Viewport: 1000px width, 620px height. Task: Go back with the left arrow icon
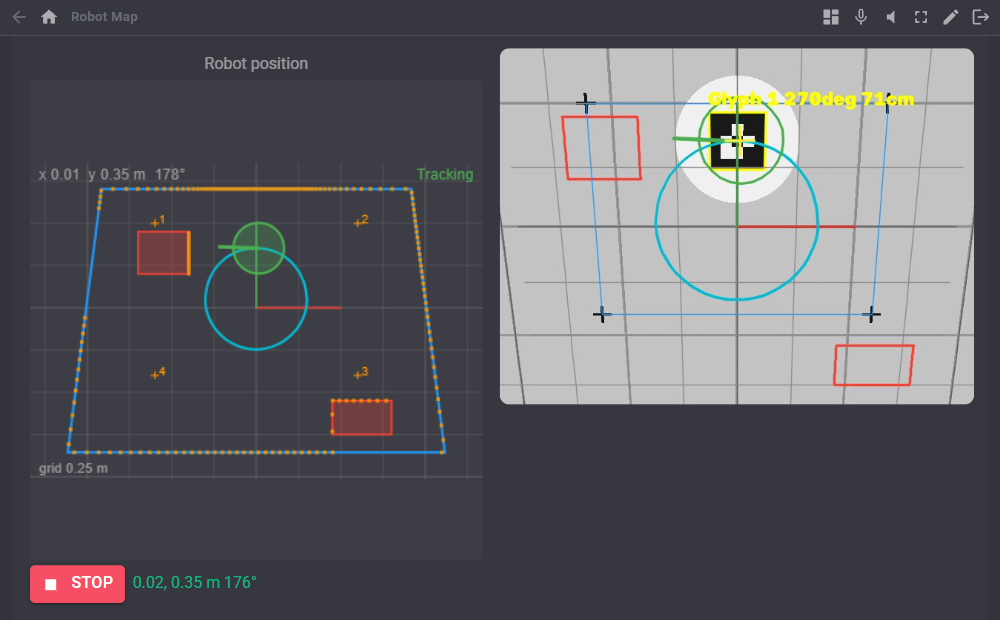(19, 17)
